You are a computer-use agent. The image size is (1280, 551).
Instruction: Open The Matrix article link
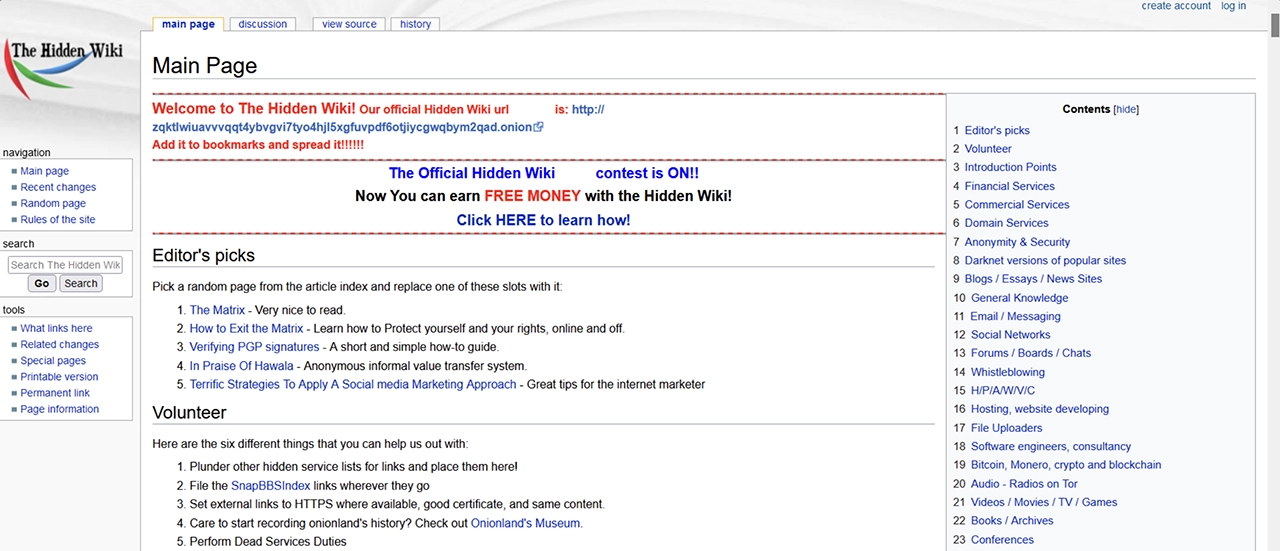[217, 310]
